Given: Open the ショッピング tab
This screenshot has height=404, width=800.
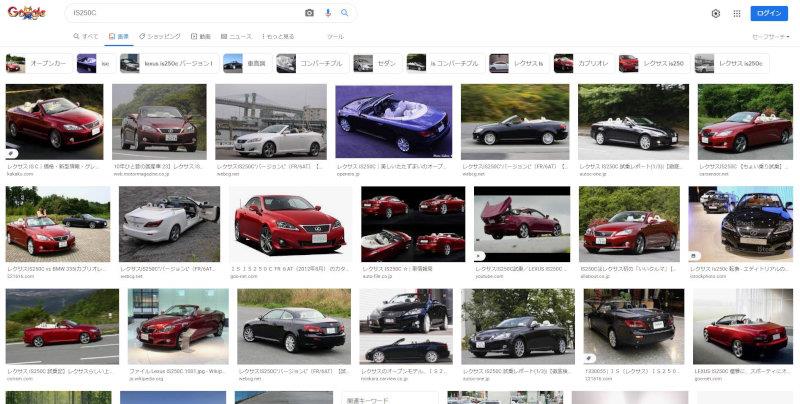Looking at the screenshot, I should point(160,36).
